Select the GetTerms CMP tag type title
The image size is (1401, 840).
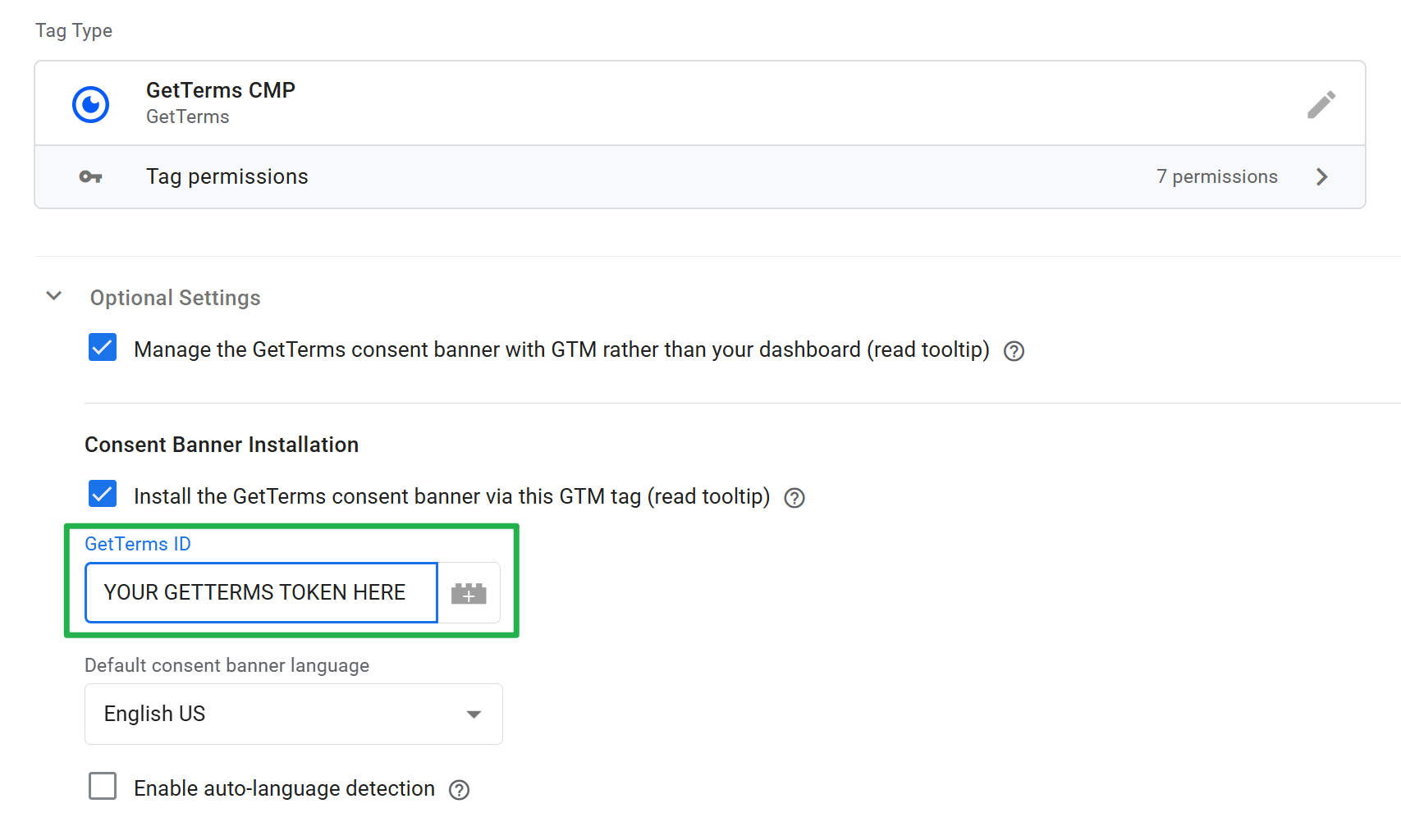click(x=221, y=90)
